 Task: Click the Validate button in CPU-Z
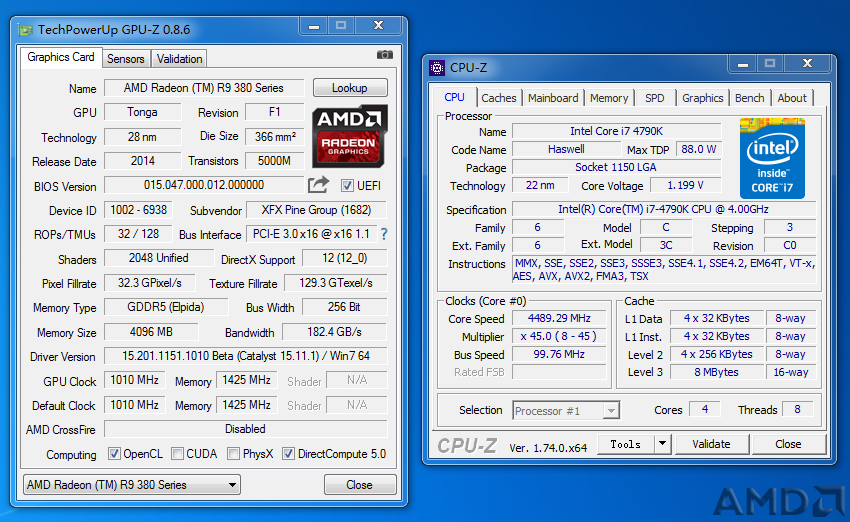pos(711,444)
